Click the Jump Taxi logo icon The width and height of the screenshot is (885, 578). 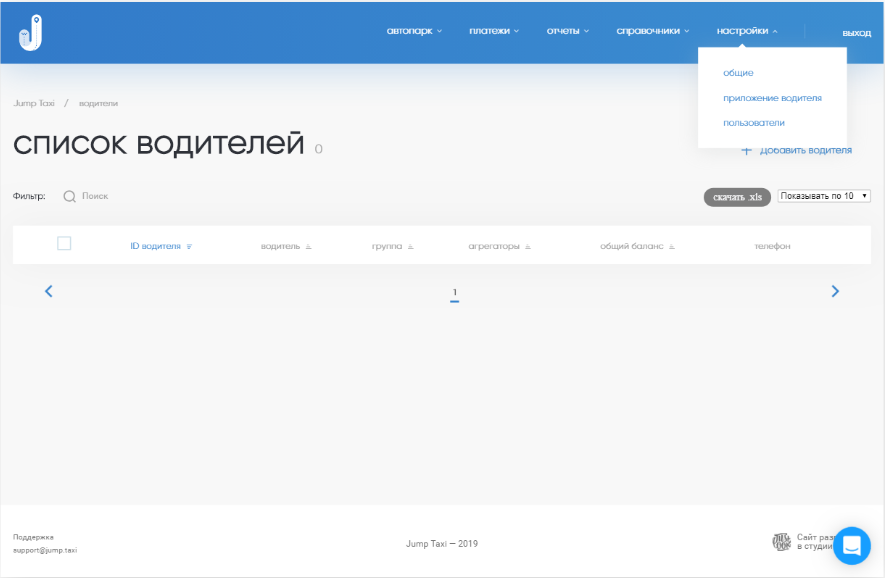point(30,32)
